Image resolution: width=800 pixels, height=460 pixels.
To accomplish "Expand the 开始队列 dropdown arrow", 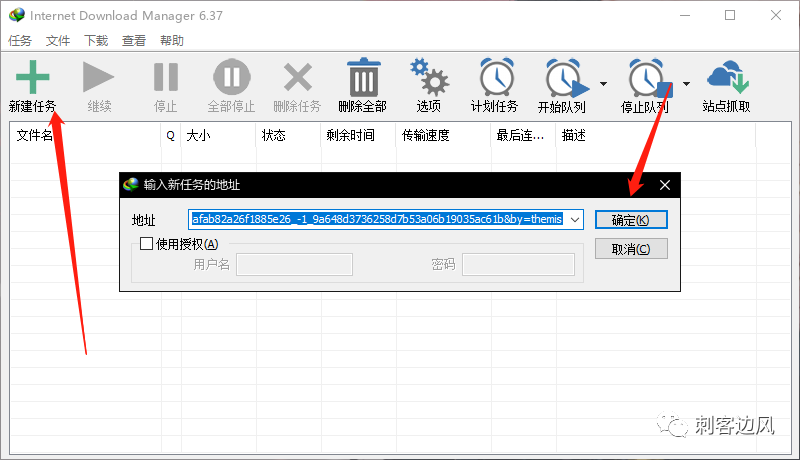I will [604, 84].
